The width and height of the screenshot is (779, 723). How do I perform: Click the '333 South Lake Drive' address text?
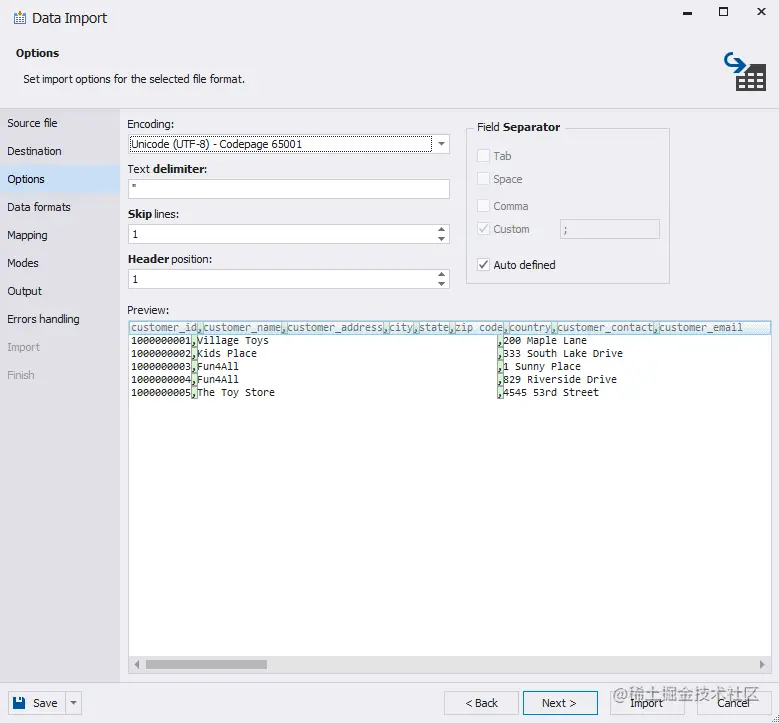coord(562,353)
